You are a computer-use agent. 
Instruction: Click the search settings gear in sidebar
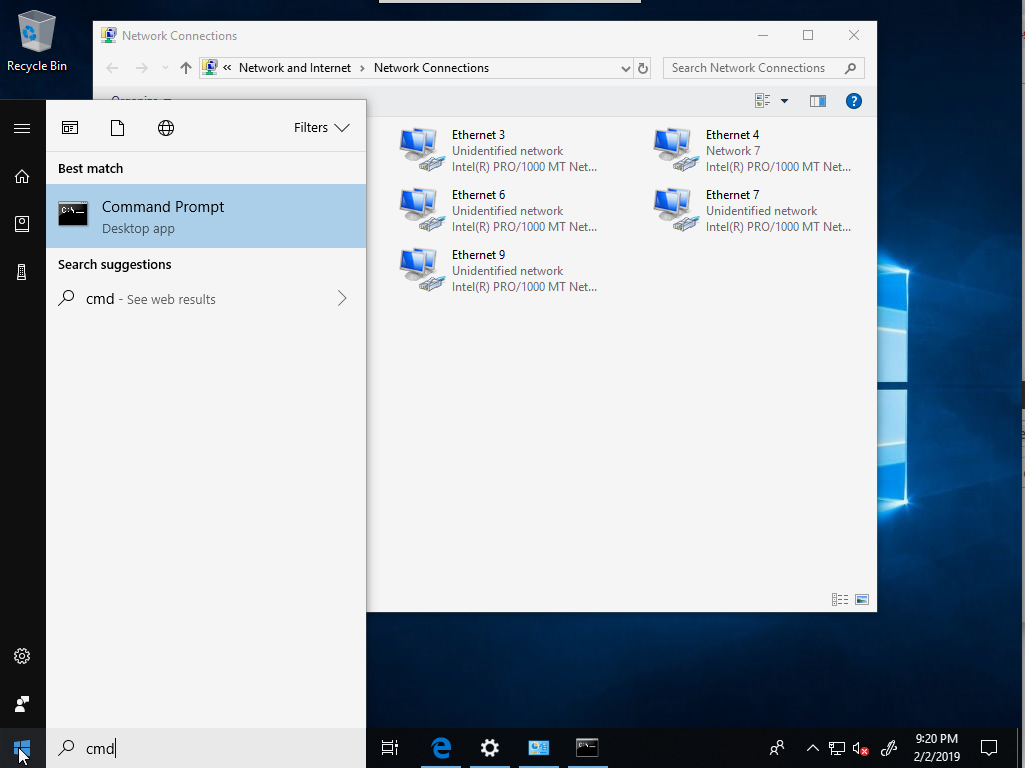(22, 656)
